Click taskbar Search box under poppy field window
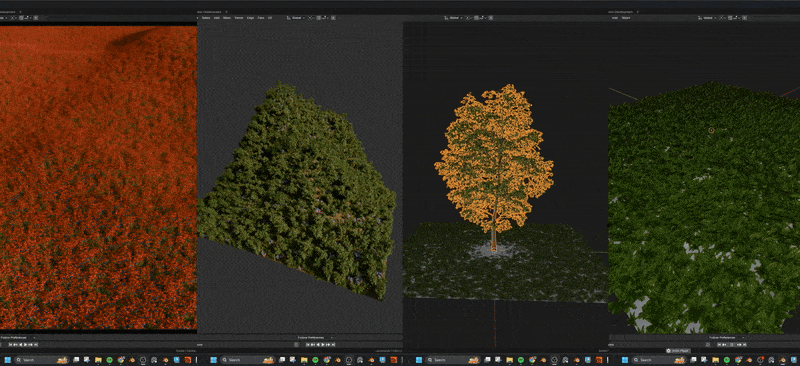Viewport: 800px width, 366px height. pyautogui.click(x=42, y=360)
